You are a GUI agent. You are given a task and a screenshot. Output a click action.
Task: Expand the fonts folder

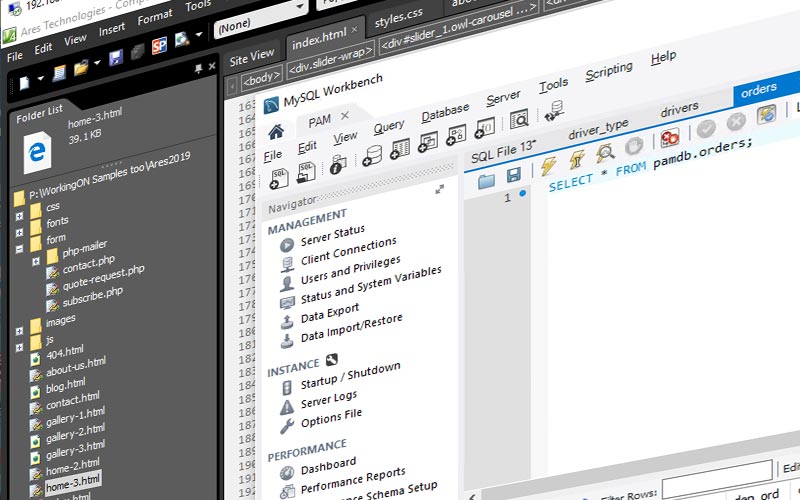coord(19,233)
